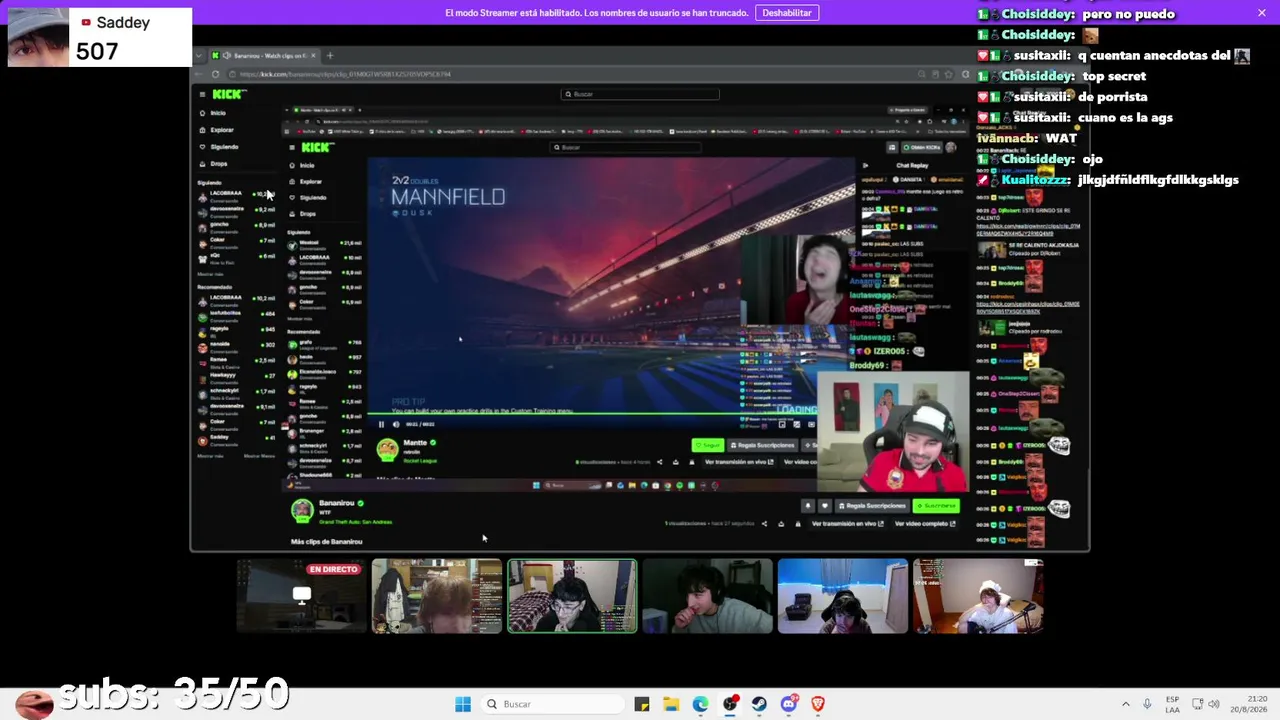Screen dimensions: 1280x720
Task: Select the EN DIRECTO stream thumbnail
Action: 301,596
